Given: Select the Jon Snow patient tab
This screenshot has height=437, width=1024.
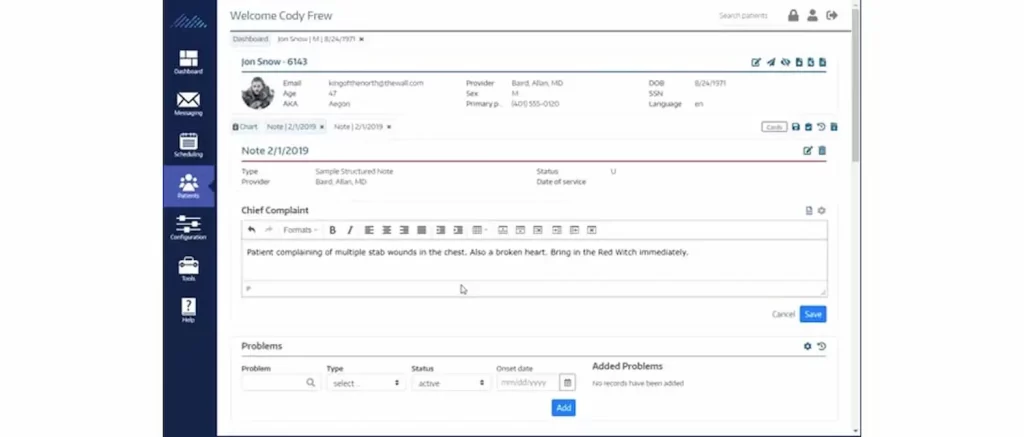Looking at the screenshot, I should [316, 39].
